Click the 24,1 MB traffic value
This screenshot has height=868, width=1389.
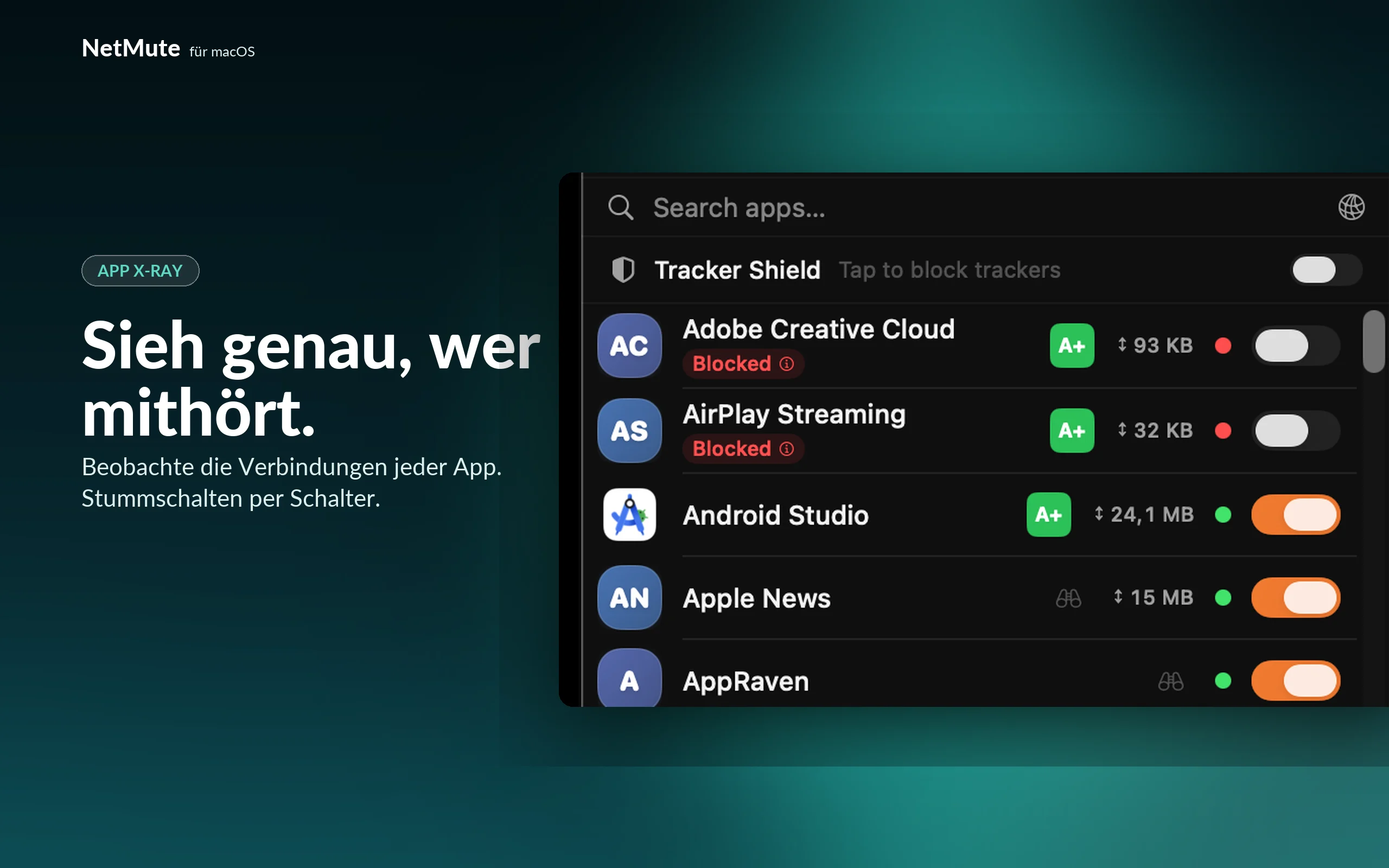1152,515
